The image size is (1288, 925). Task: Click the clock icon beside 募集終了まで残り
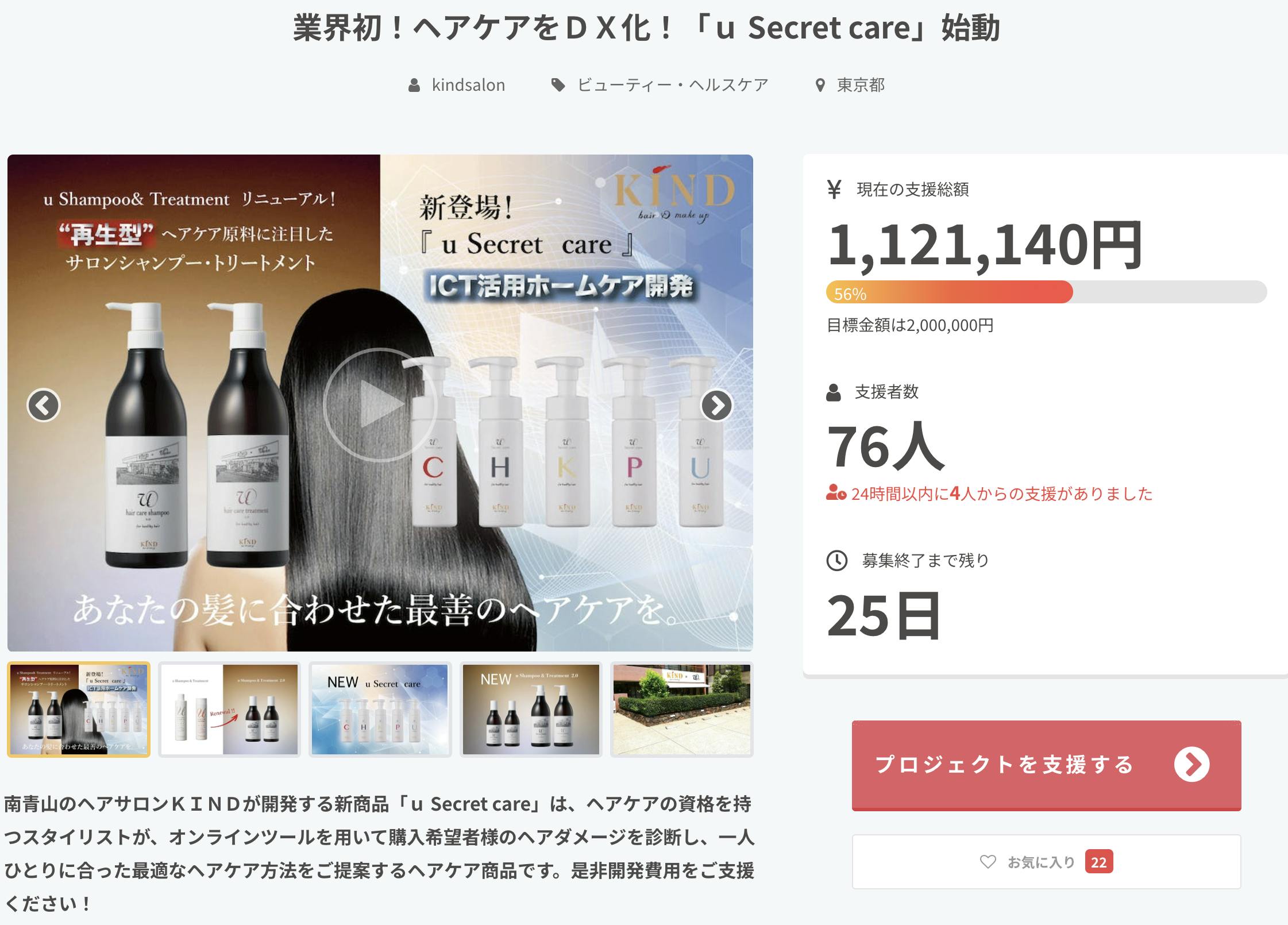coord(836,561)
